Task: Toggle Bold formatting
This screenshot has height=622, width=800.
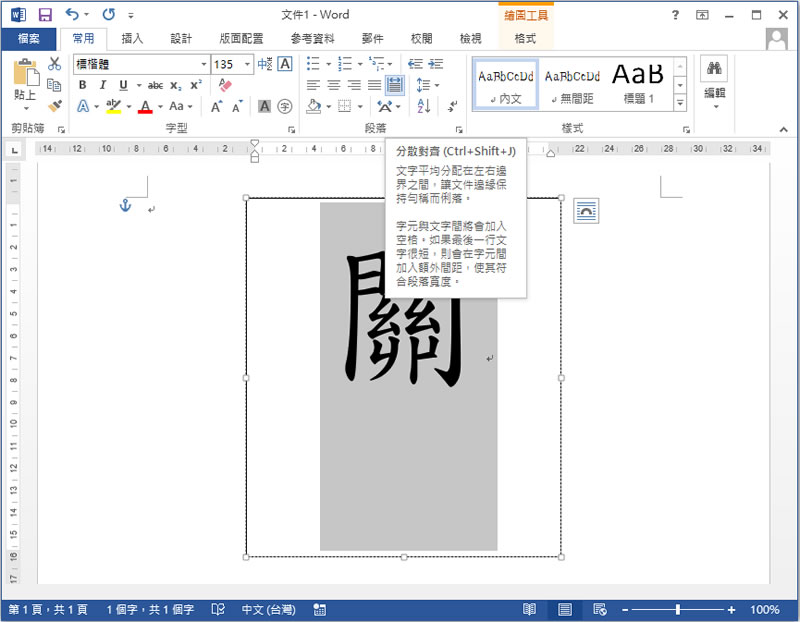Action: 82,85
